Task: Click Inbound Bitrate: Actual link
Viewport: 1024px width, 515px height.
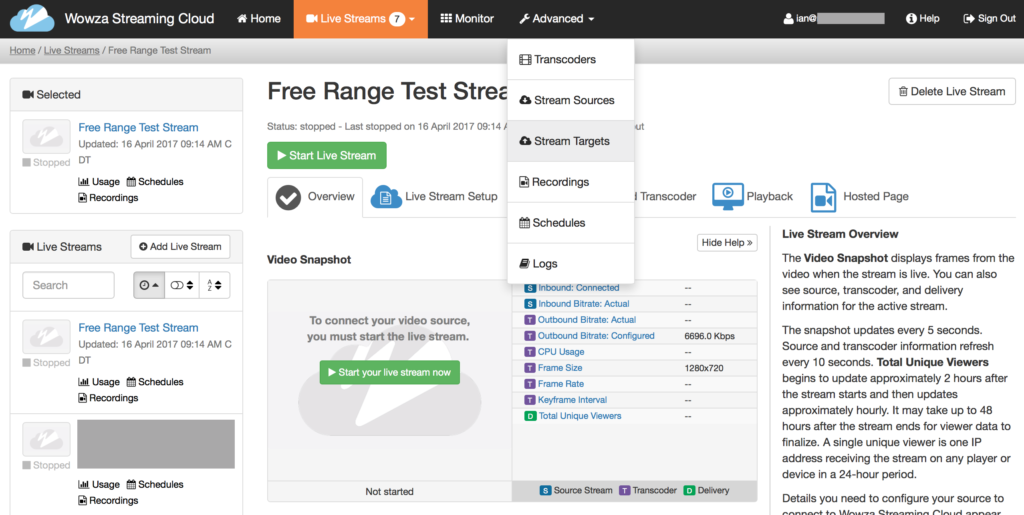Action: 584,304
